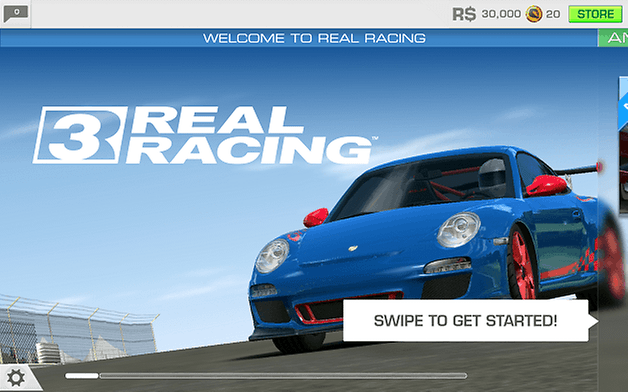
Task: Click the gold balance value 20
Action: pos(553,14)
